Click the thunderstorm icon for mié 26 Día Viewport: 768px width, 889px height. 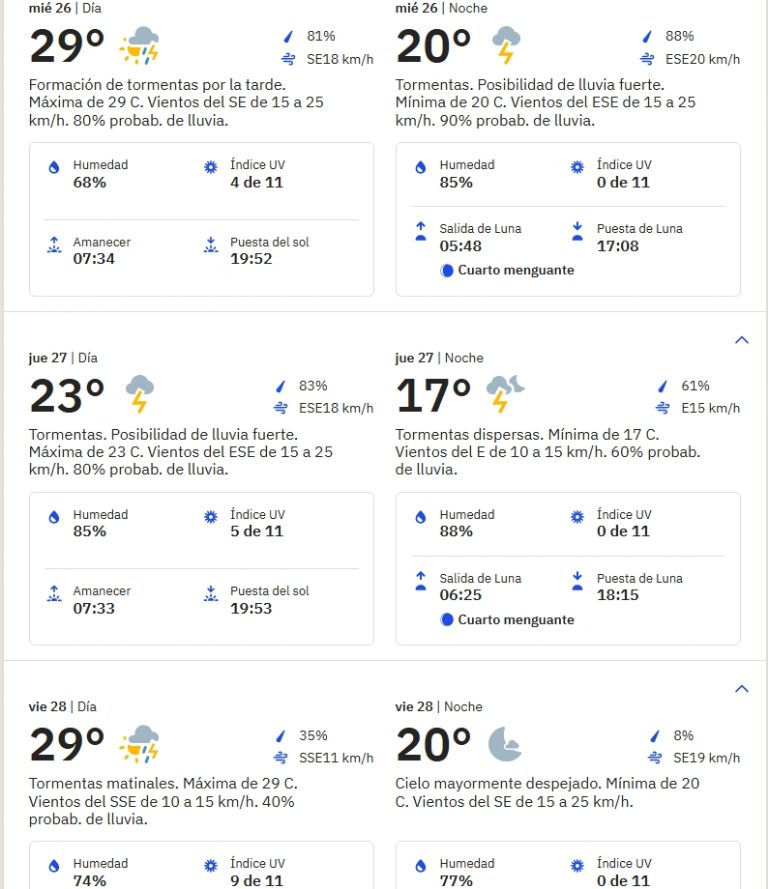139,46
